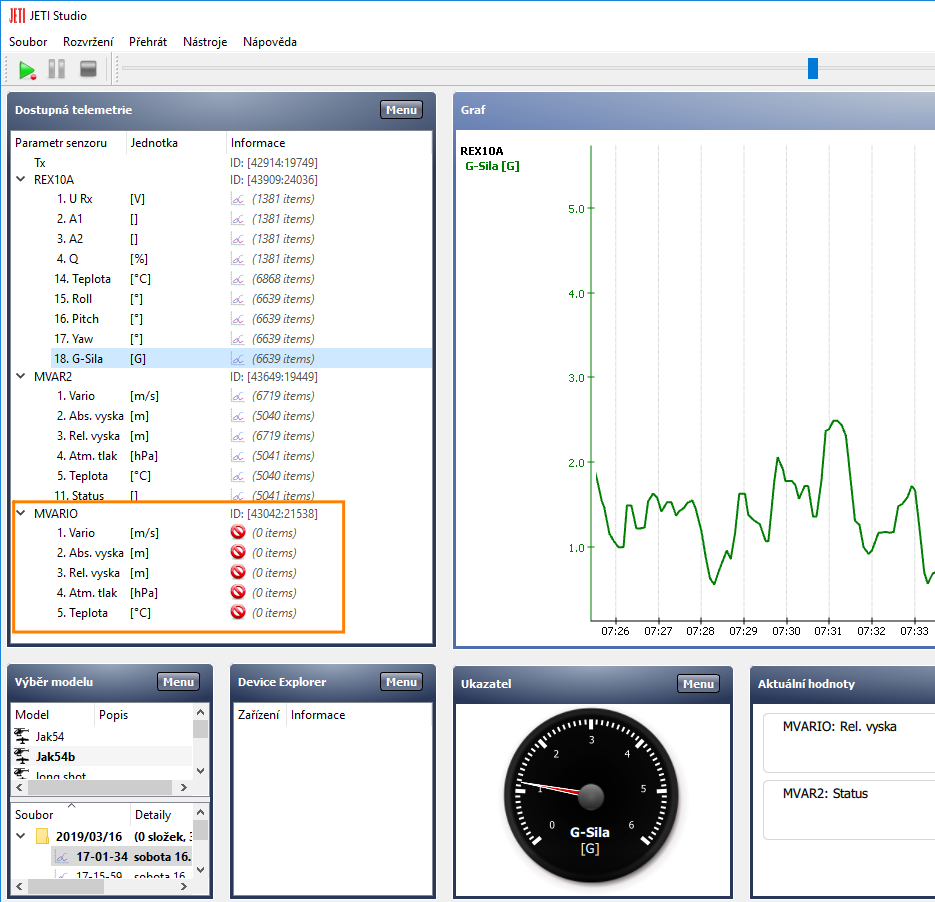Click the red no-data icon for MVARIO Atm. tlak
The height and width of the screenshot is (902, 935).
(238, 593)
